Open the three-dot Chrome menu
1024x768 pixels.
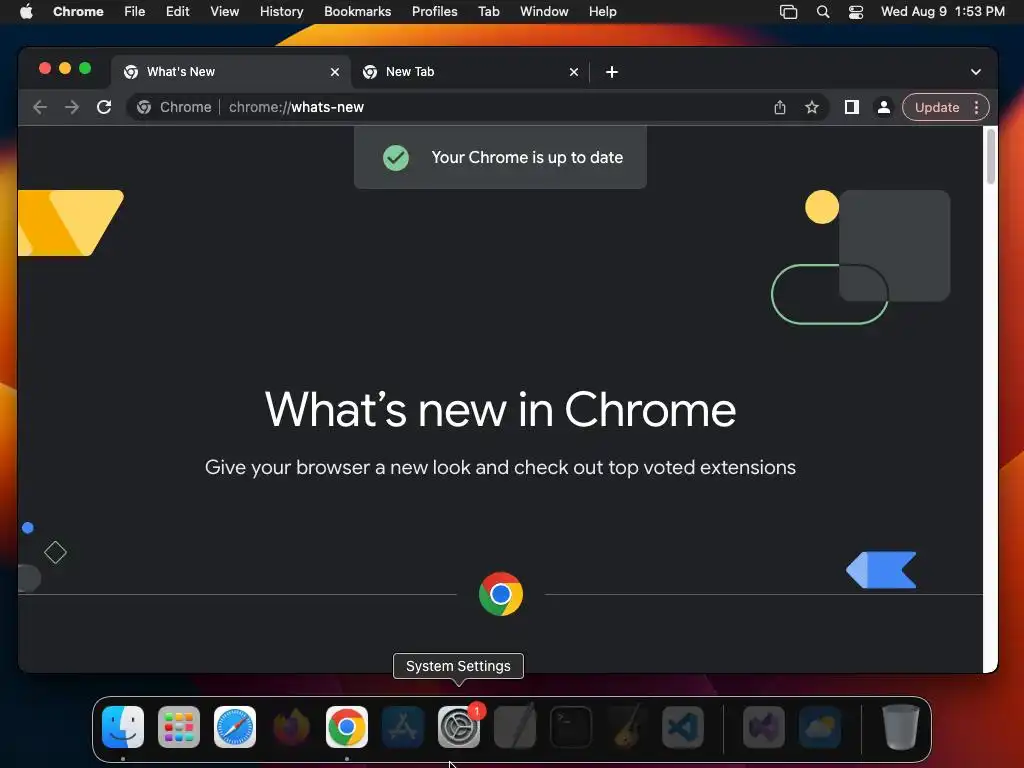coord(976,107)
